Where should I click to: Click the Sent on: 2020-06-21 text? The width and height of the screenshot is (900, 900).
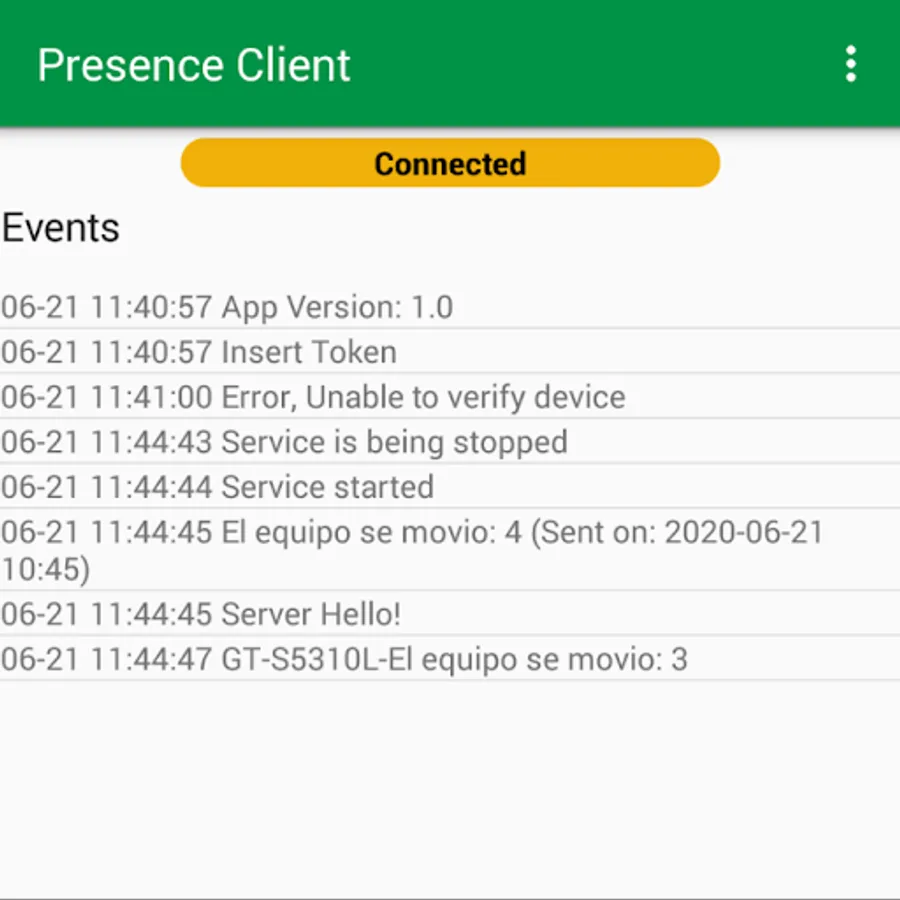click(678, 532)
